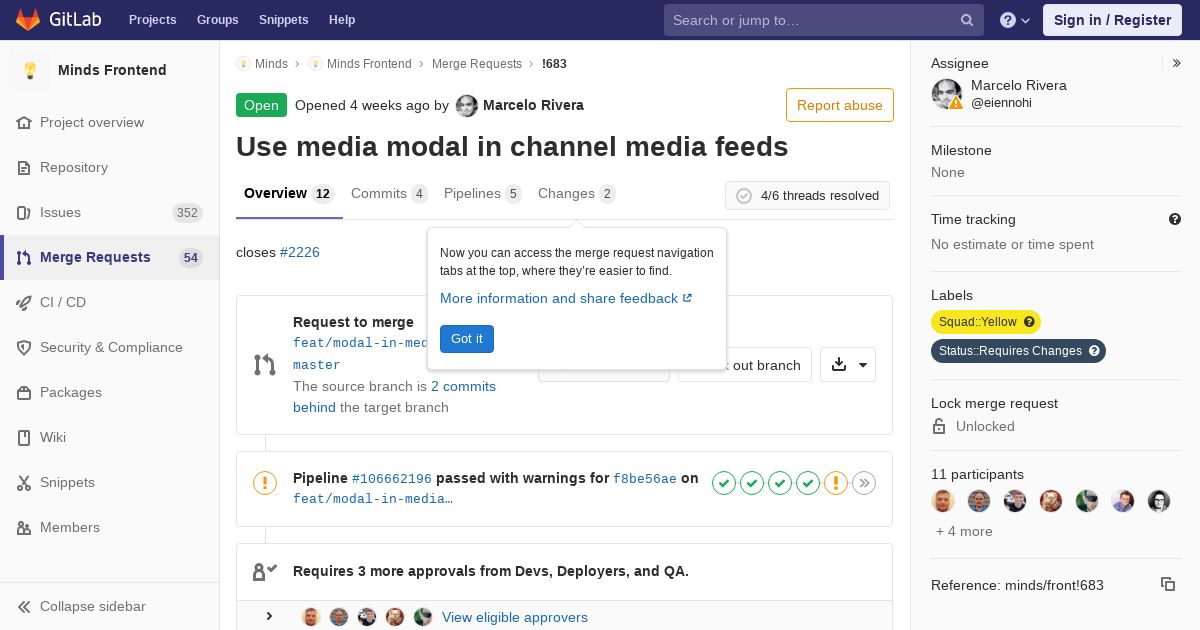Focus the Search or jump to field
The width and height of the screenshot is (1200, 630).
pos(824,20)
